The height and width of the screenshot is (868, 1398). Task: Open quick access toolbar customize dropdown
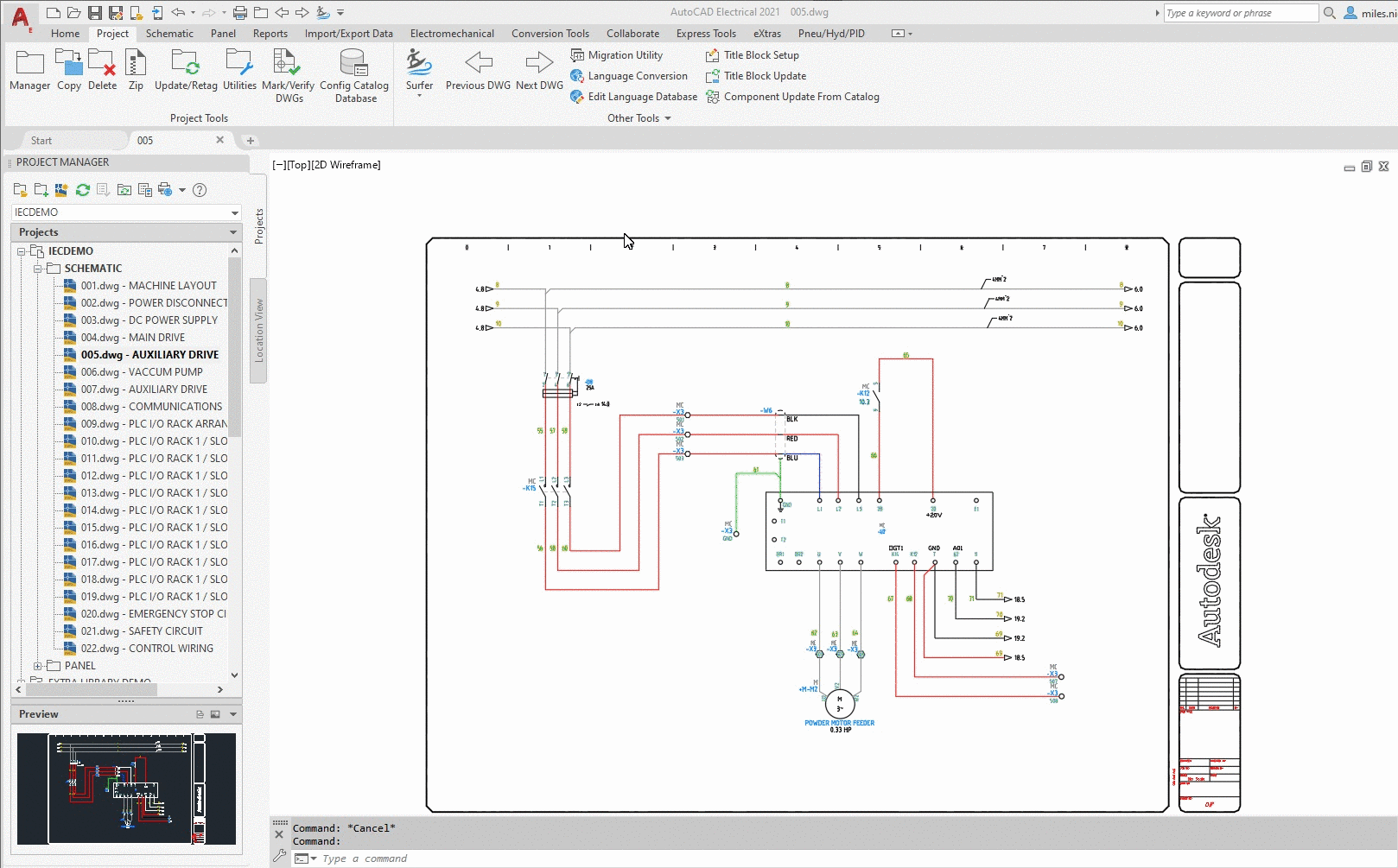coord(340,12)
